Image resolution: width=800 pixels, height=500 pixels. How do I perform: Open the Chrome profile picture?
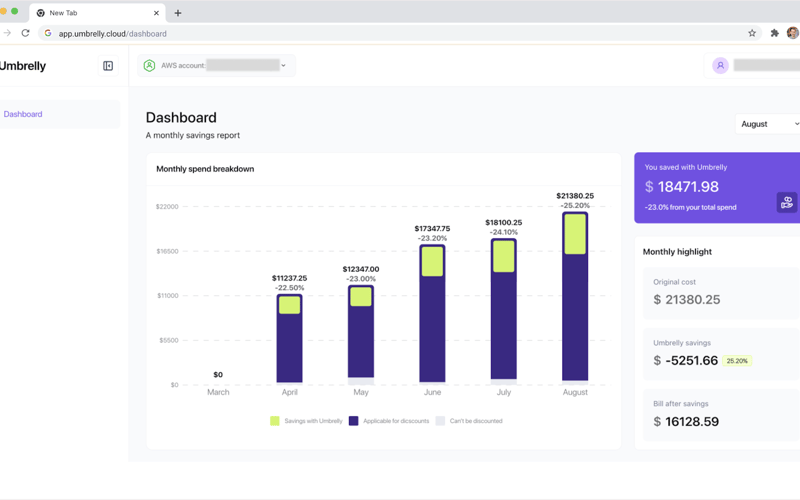[792, 33]
